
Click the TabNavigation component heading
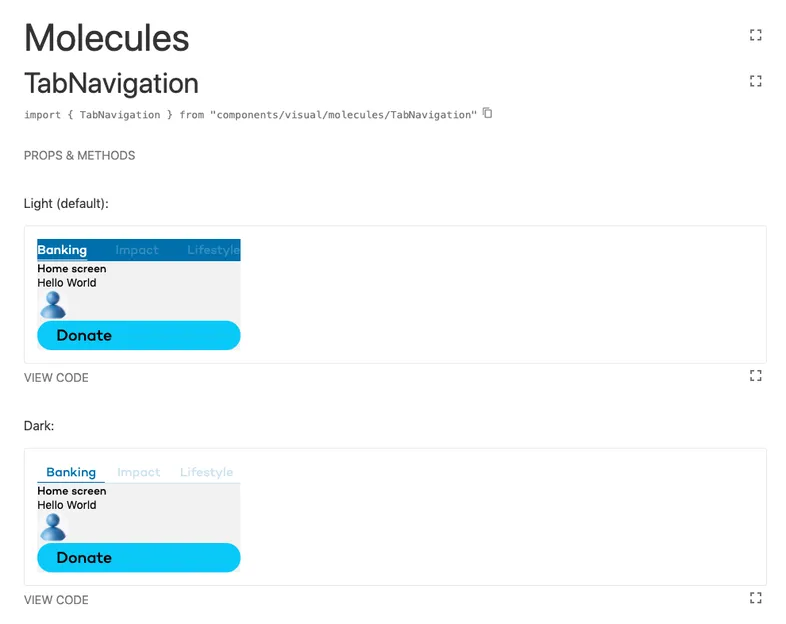coord(111,83)
